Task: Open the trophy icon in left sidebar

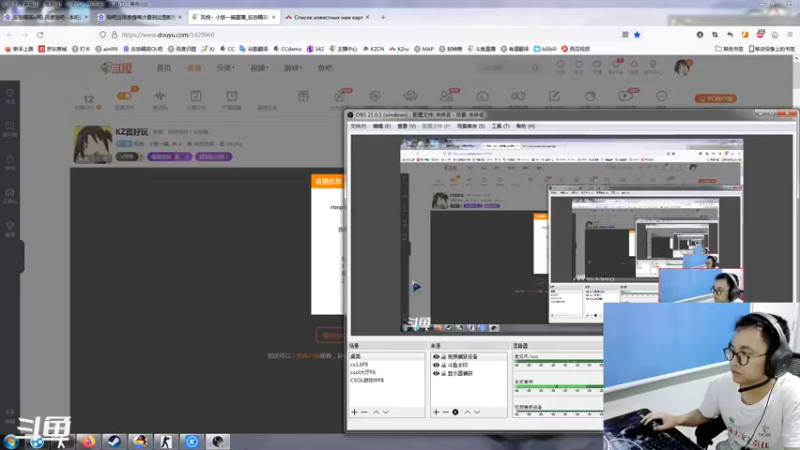Action: click(x=10, y=228)
